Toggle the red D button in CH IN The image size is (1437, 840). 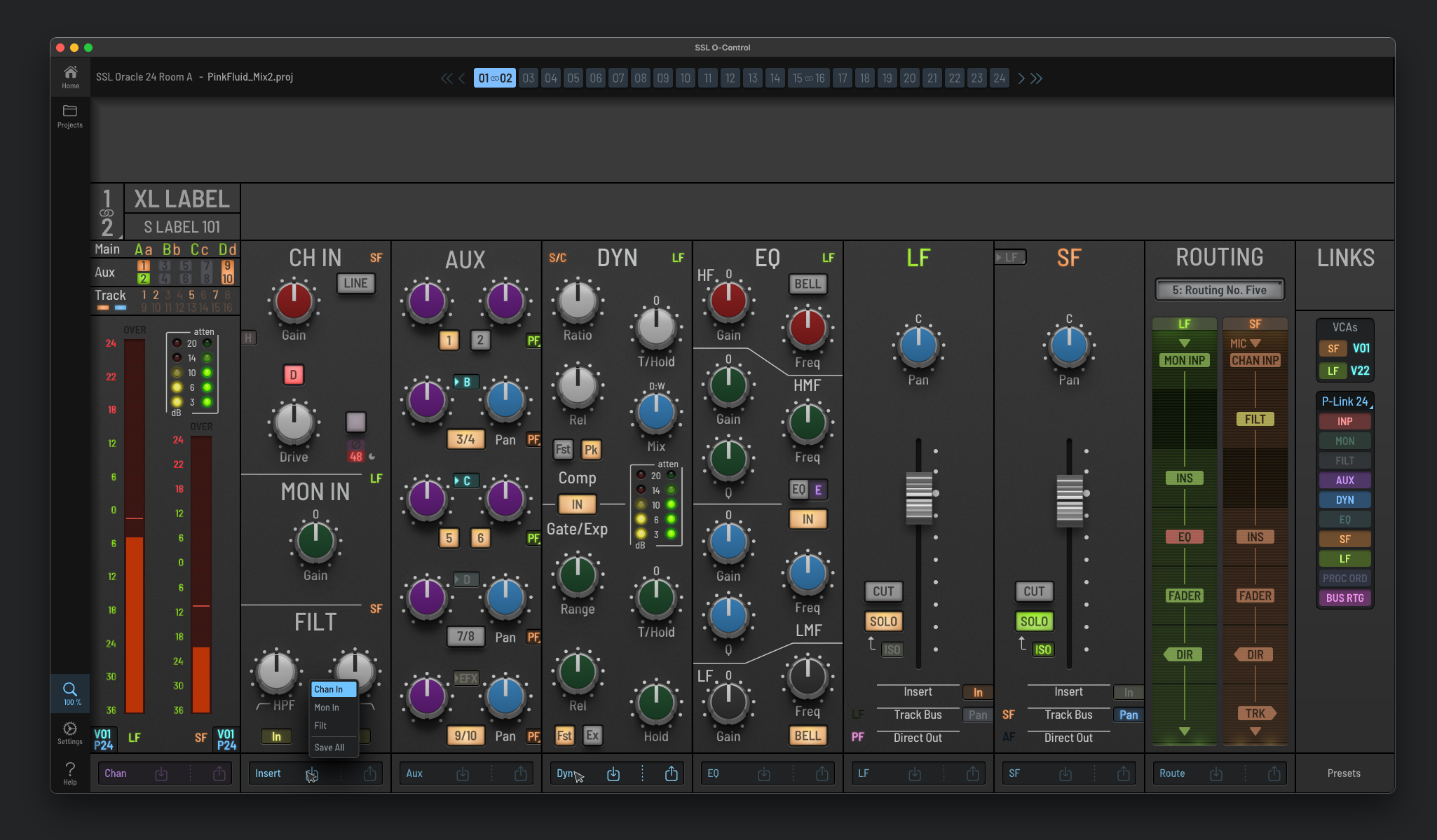click(294, 375)
